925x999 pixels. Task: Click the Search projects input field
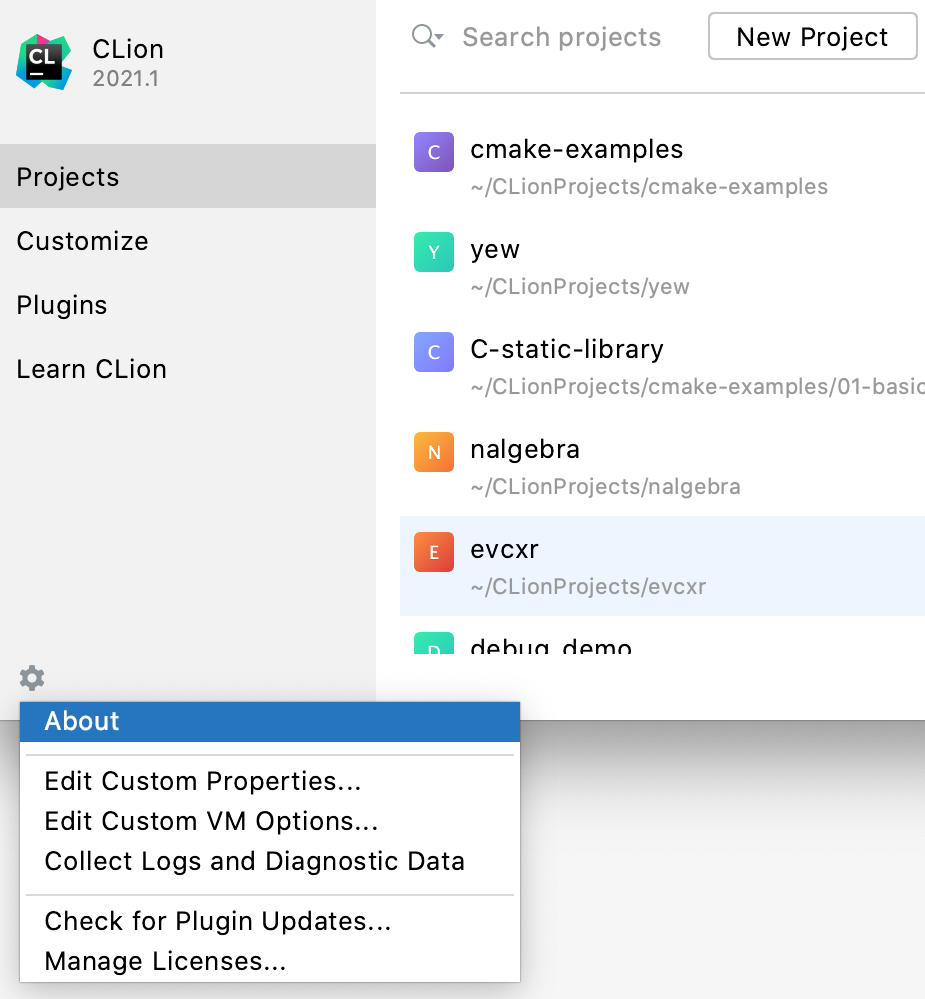point(560,37)
